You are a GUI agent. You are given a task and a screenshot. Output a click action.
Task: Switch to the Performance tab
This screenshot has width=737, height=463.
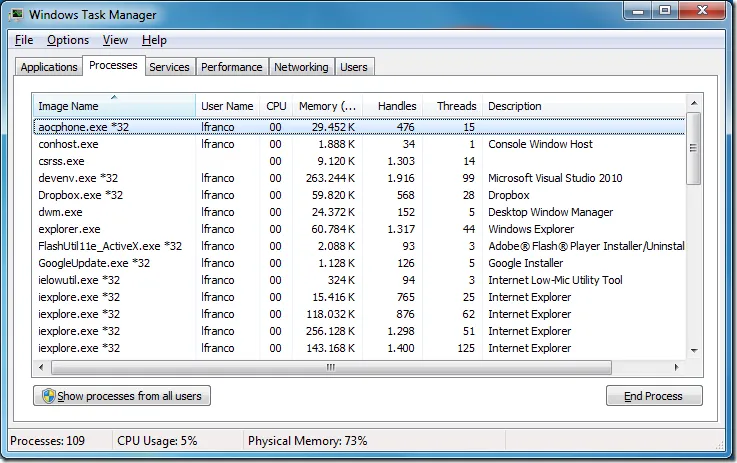click(231, 67)
